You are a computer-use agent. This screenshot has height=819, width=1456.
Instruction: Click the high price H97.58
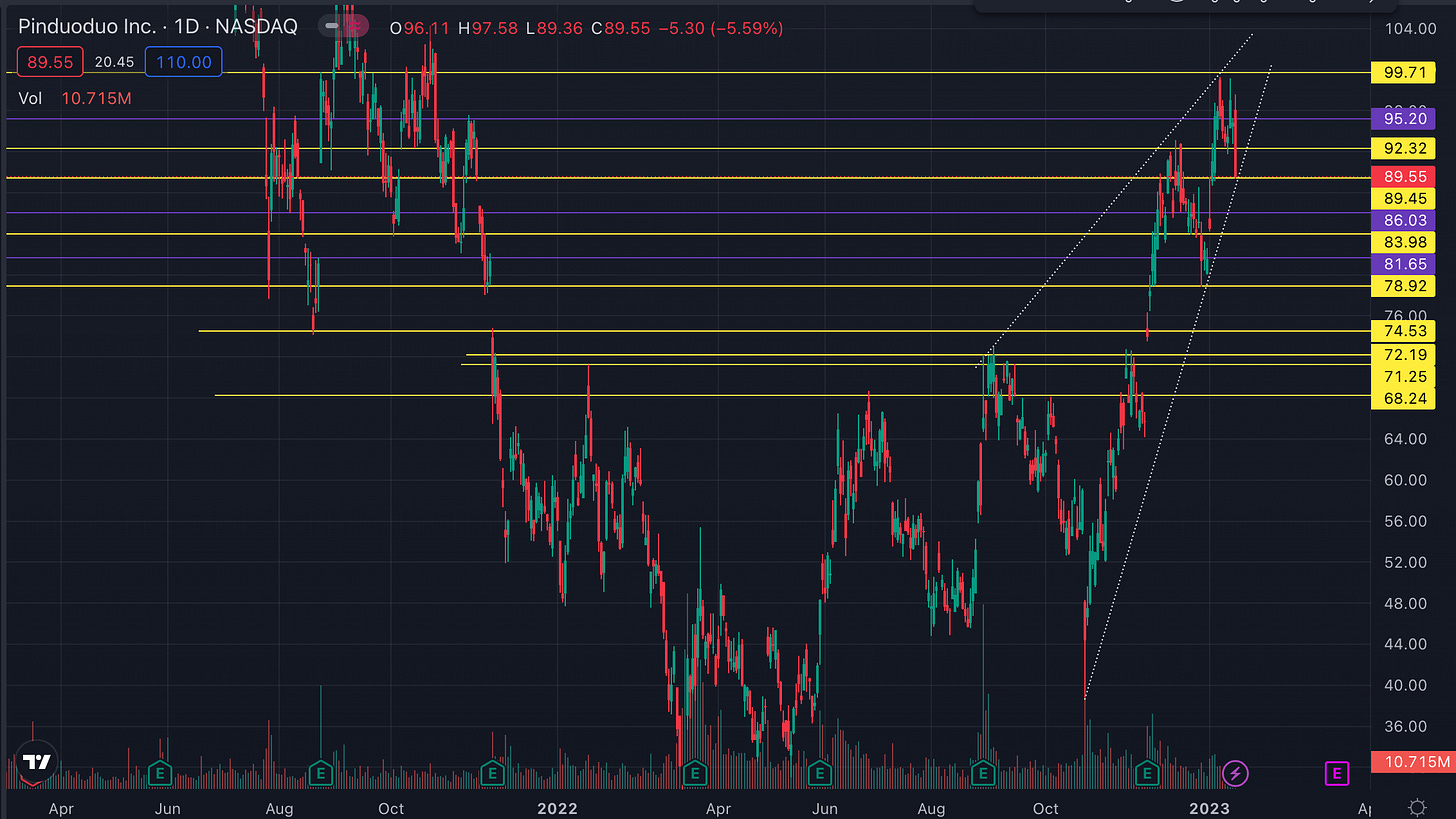[490, 28]
